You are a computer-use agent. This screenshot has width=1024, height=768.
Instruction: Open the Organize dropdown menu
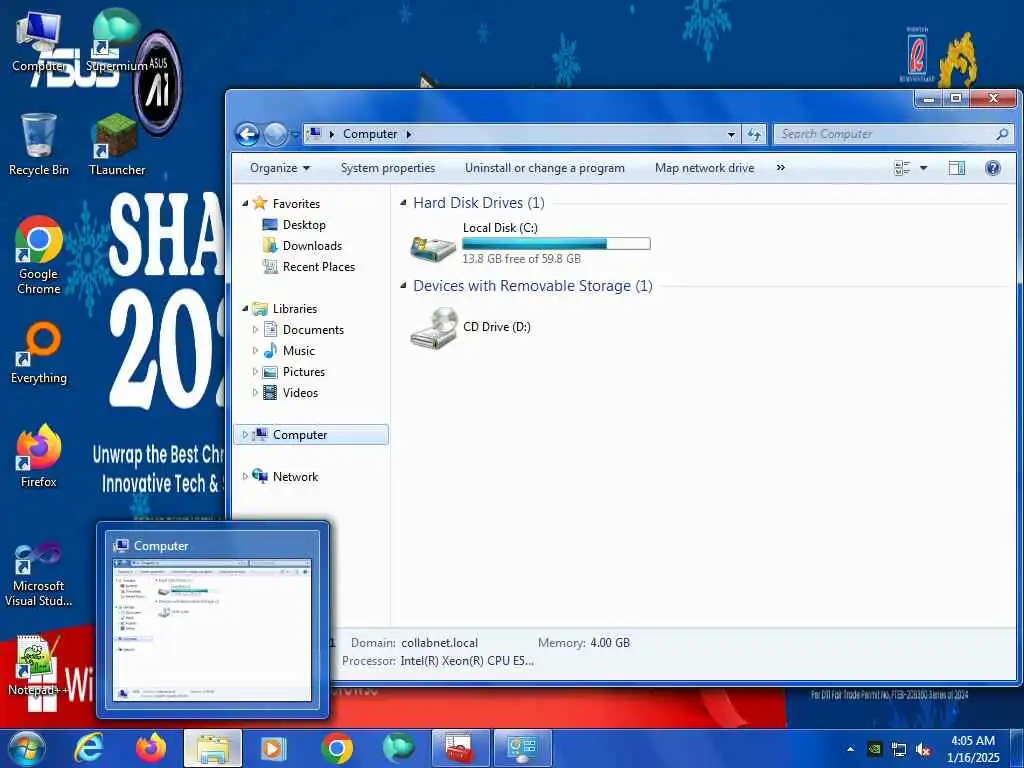coord(280,168)
